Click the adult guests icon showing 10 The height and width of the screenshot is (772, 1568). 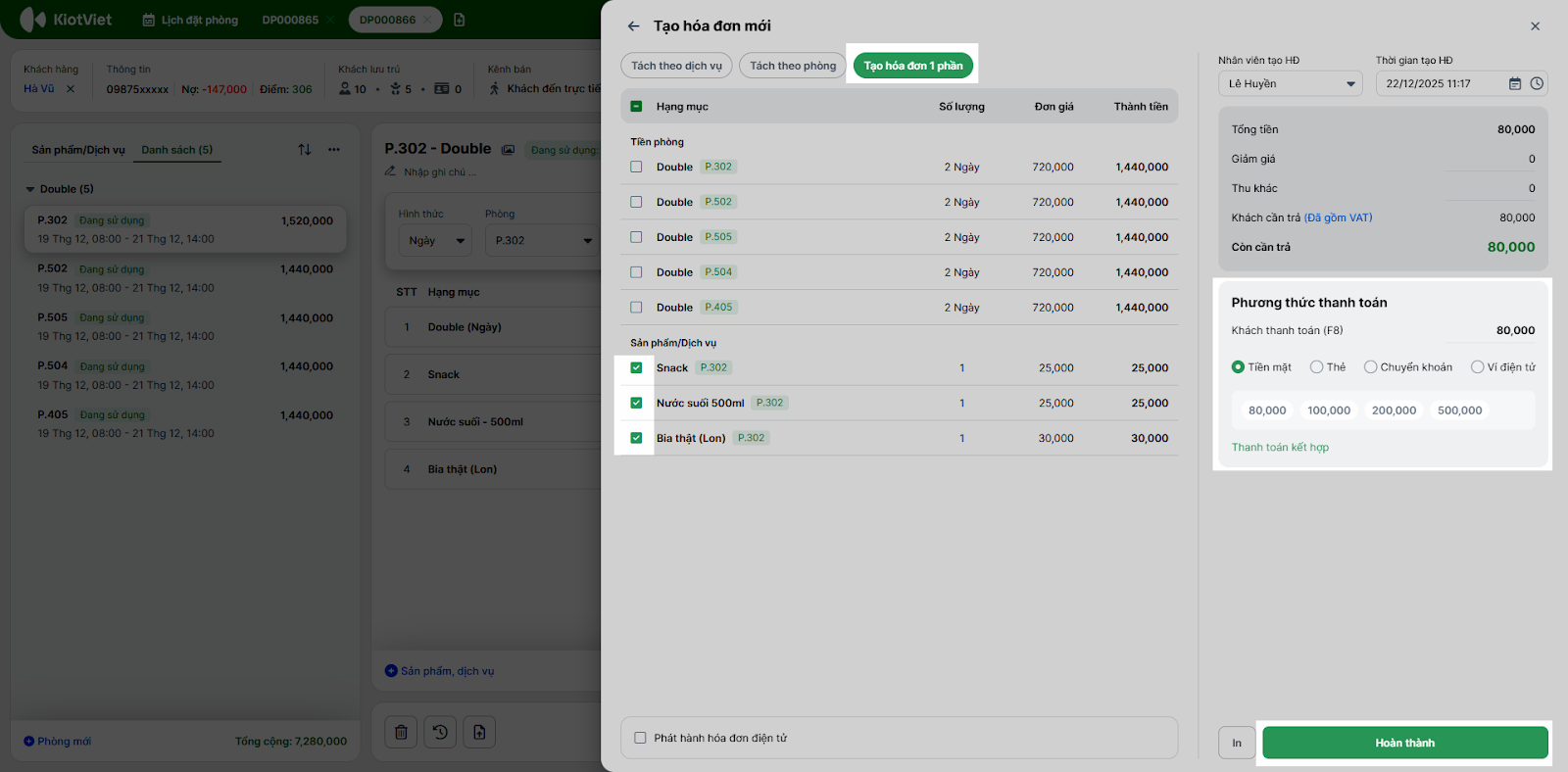(345, 89)
